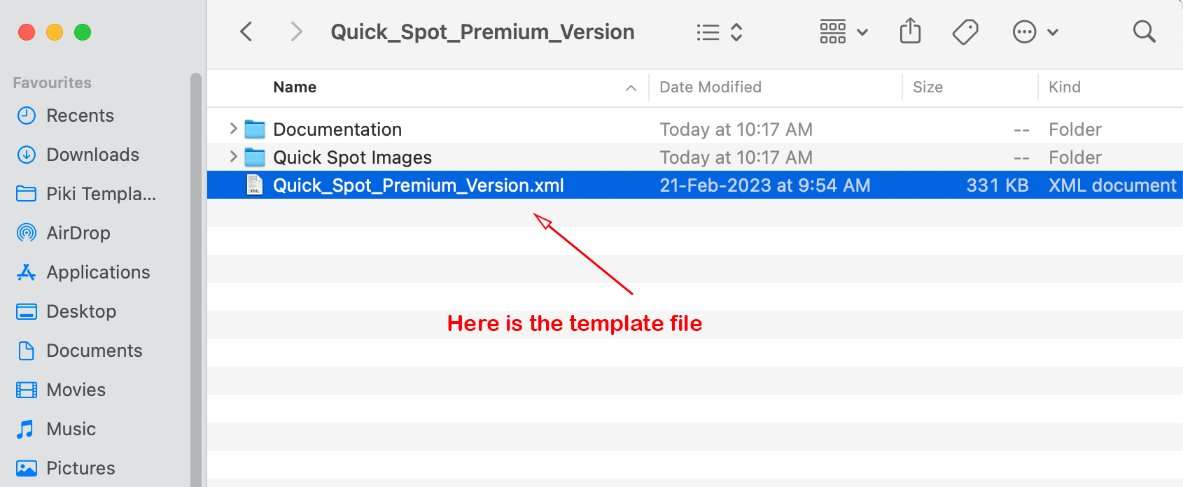Viewport: 1183px width, 487px height.
Task: Sort by the Size column header
Action: 927,88
